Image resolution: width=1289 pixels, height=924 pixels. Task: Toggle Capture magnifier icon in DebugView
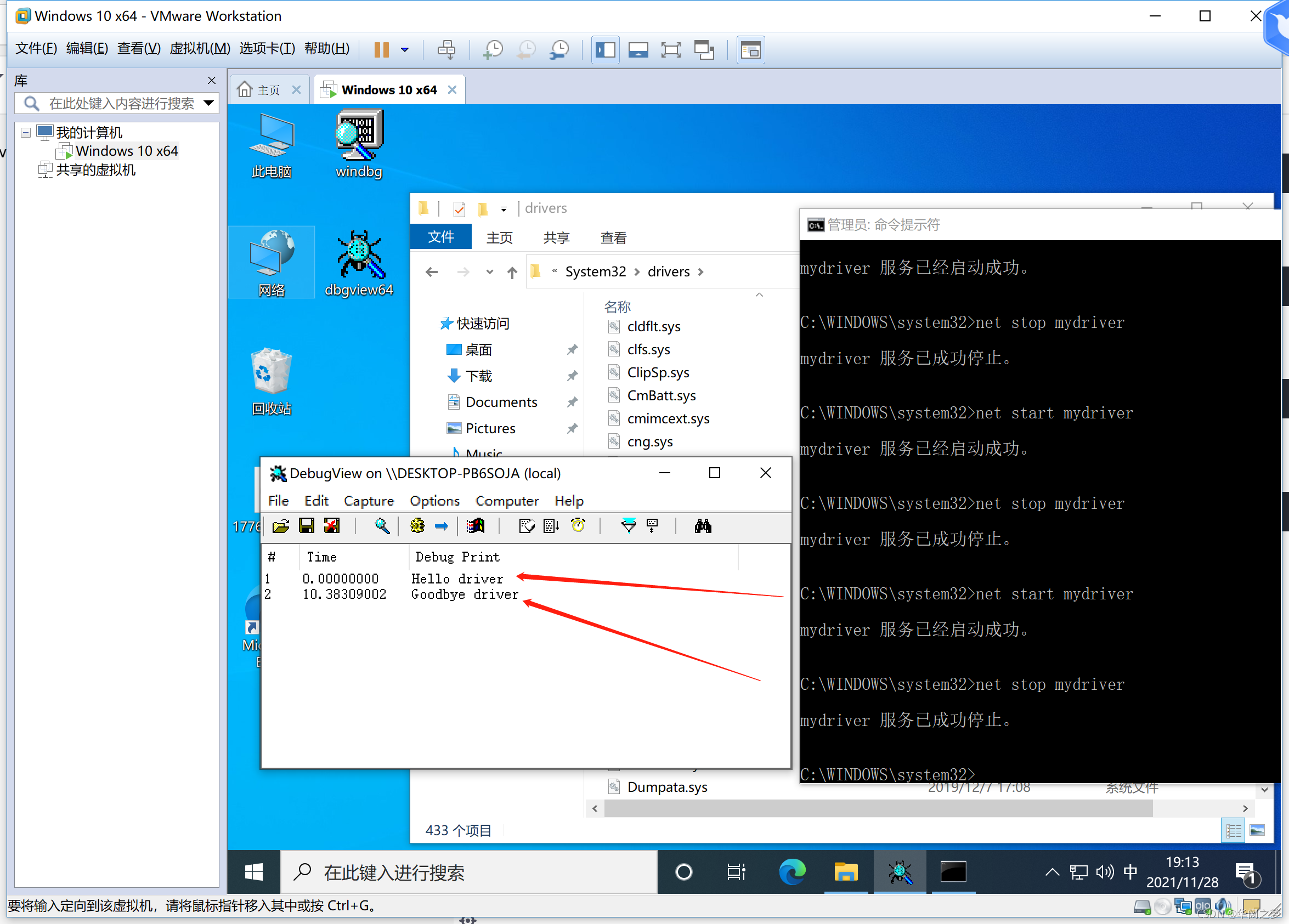[382, 526]
